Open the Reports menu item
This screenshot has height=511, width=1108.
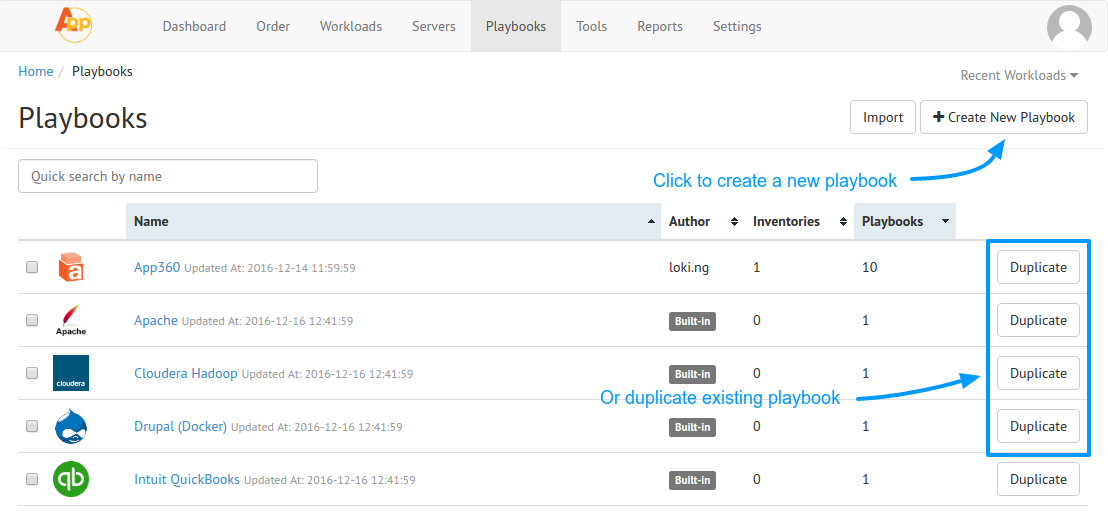pos(660,26)
